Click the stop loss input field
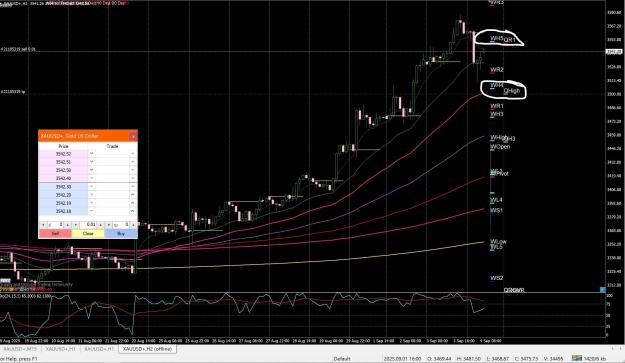Viewport: 625px width, 363px height. 55,225
